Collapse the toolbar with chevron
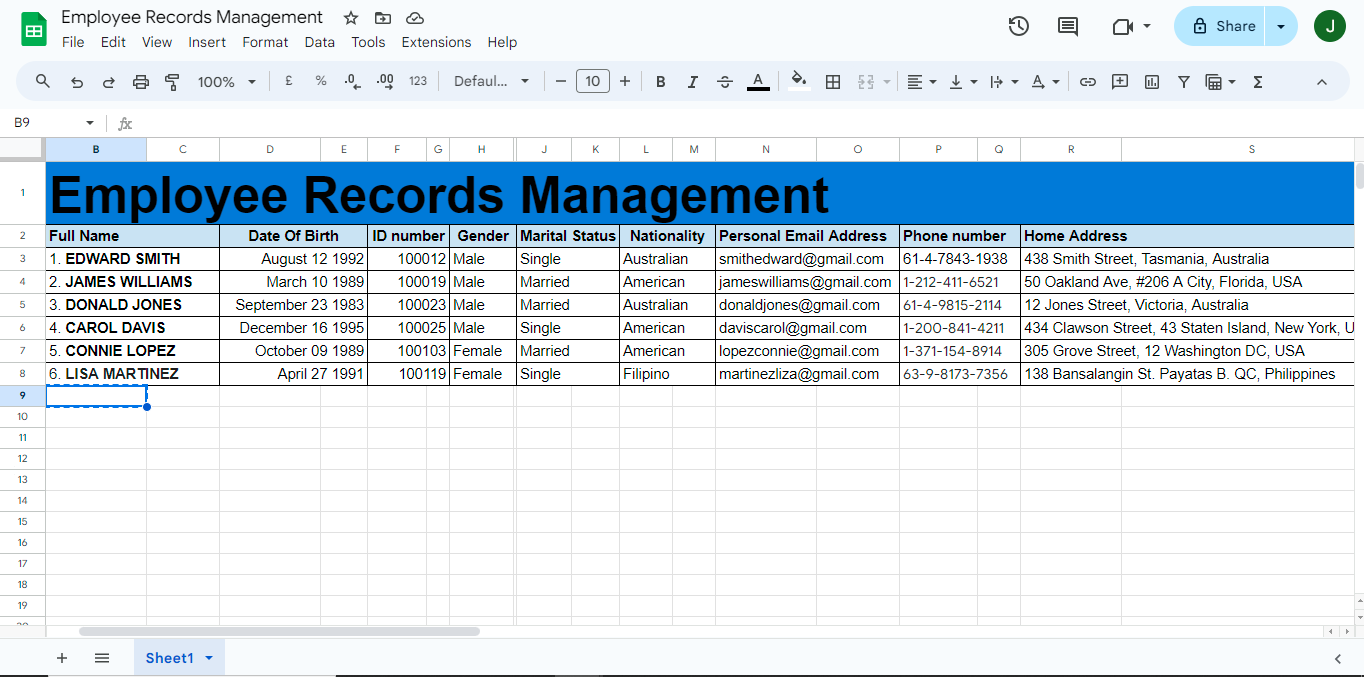The image size is (1364, 677). (1321, 82)
